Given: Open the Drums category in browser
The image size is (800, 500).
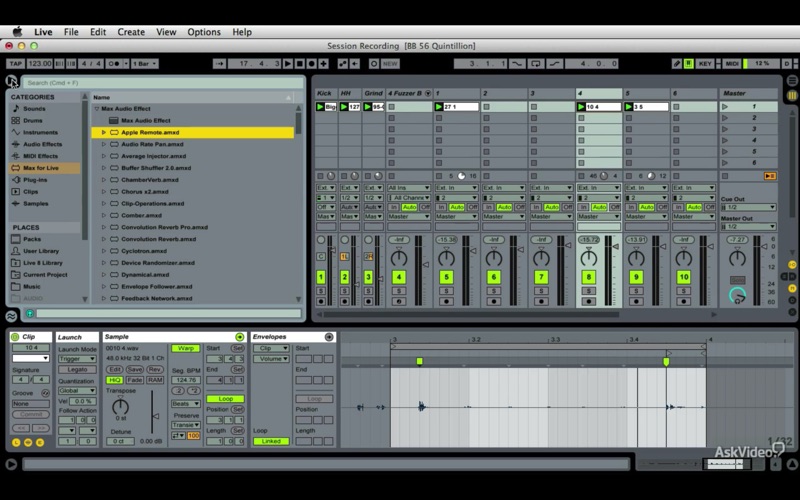Looking at the screenshot, I should click(x=32, y=120).
